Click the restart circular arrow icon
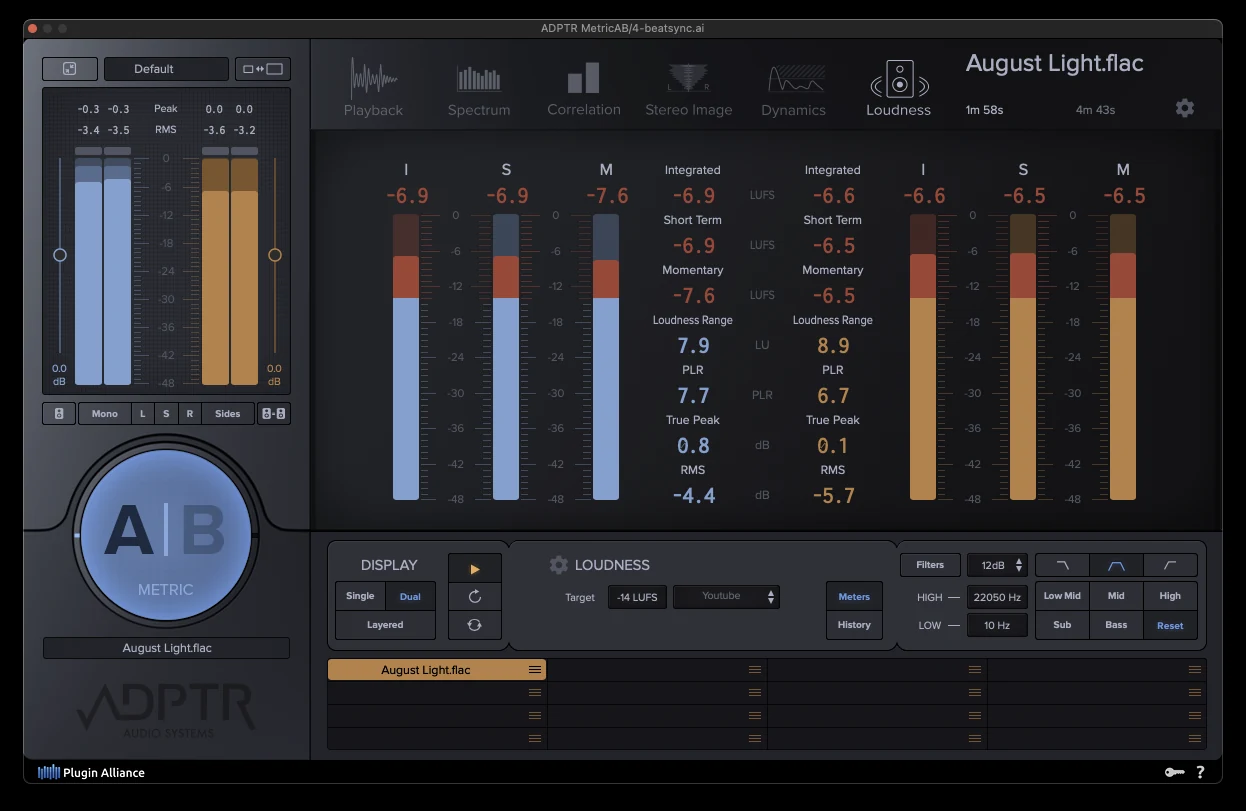Viewport: 1246px width, 811px height. [x=475, y=596]
